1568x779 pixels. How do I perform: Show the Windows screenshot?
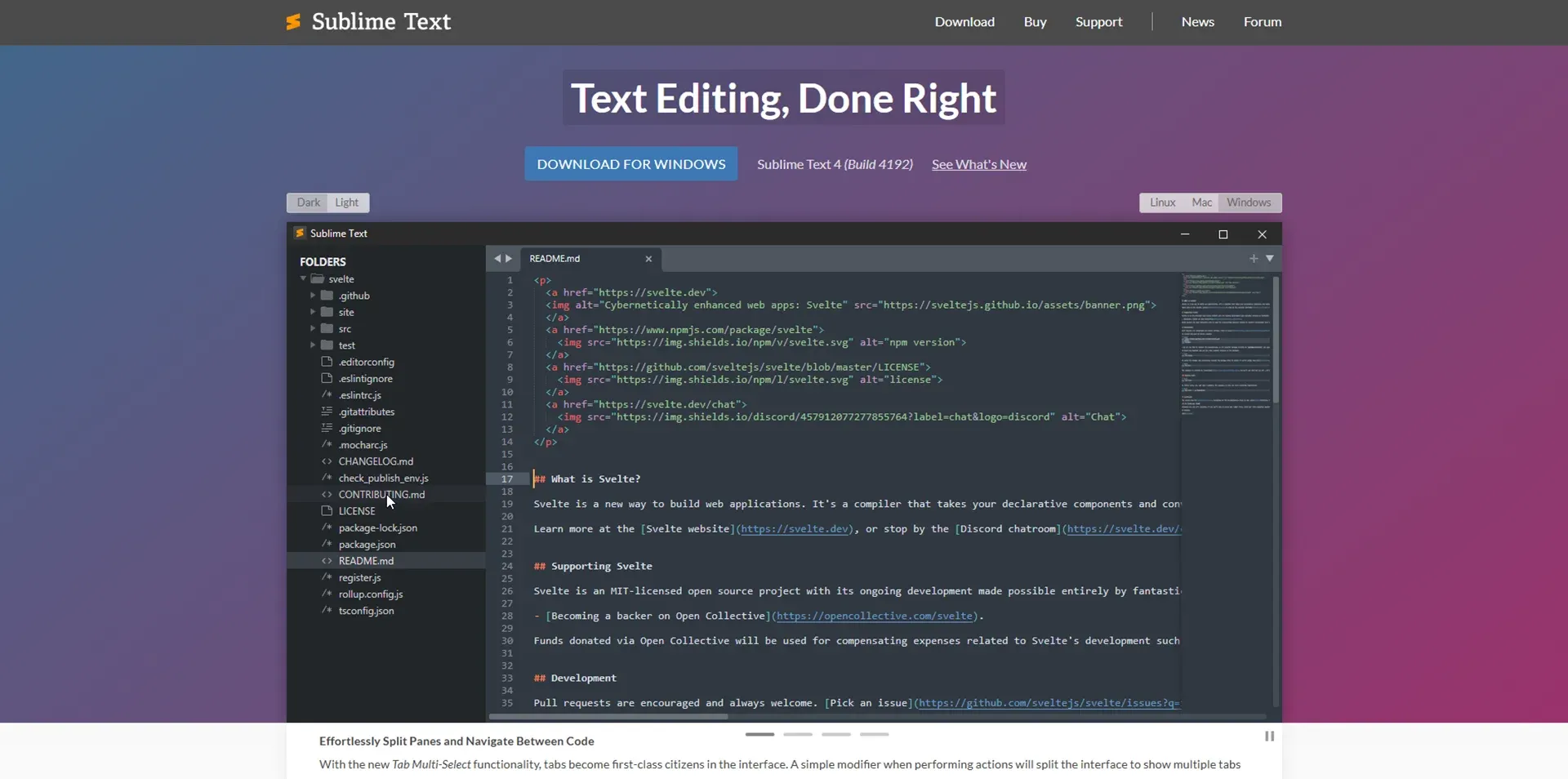1249,203
